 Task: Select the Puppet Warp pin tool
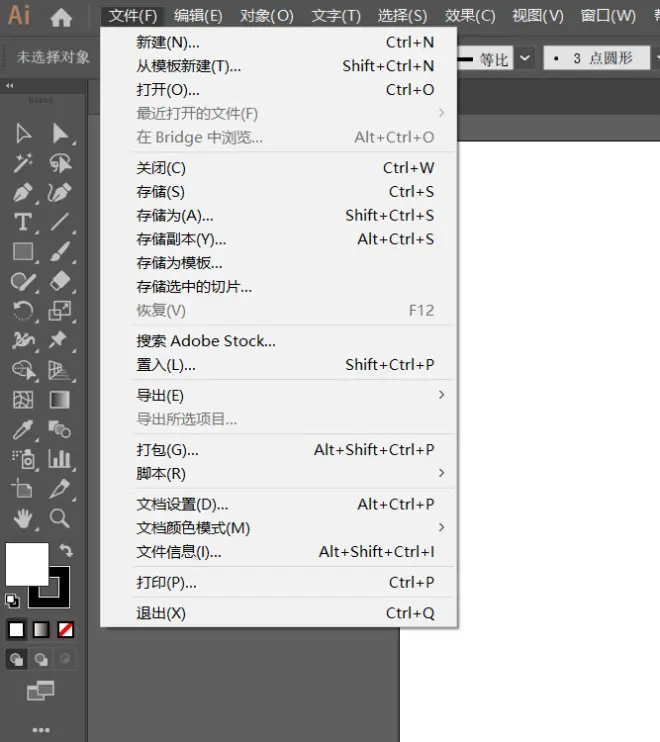[x=58, y=340]
